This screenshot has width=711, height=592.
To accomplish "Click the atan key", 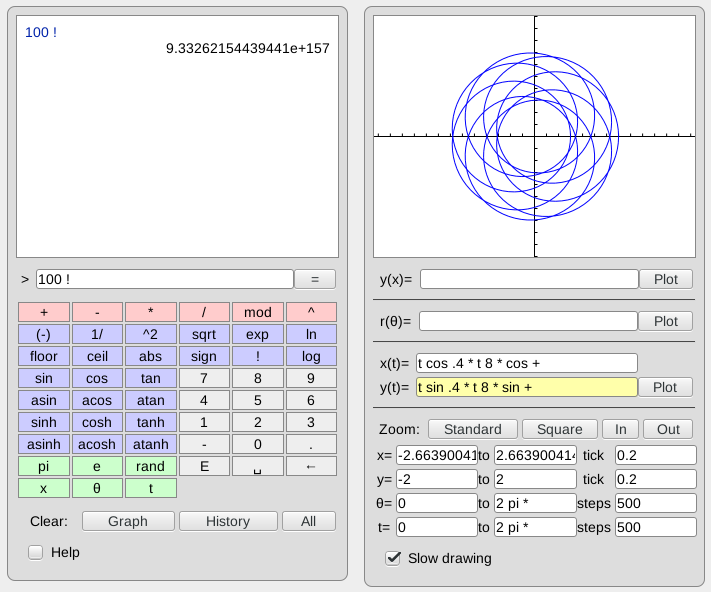I will pos(151,400).
